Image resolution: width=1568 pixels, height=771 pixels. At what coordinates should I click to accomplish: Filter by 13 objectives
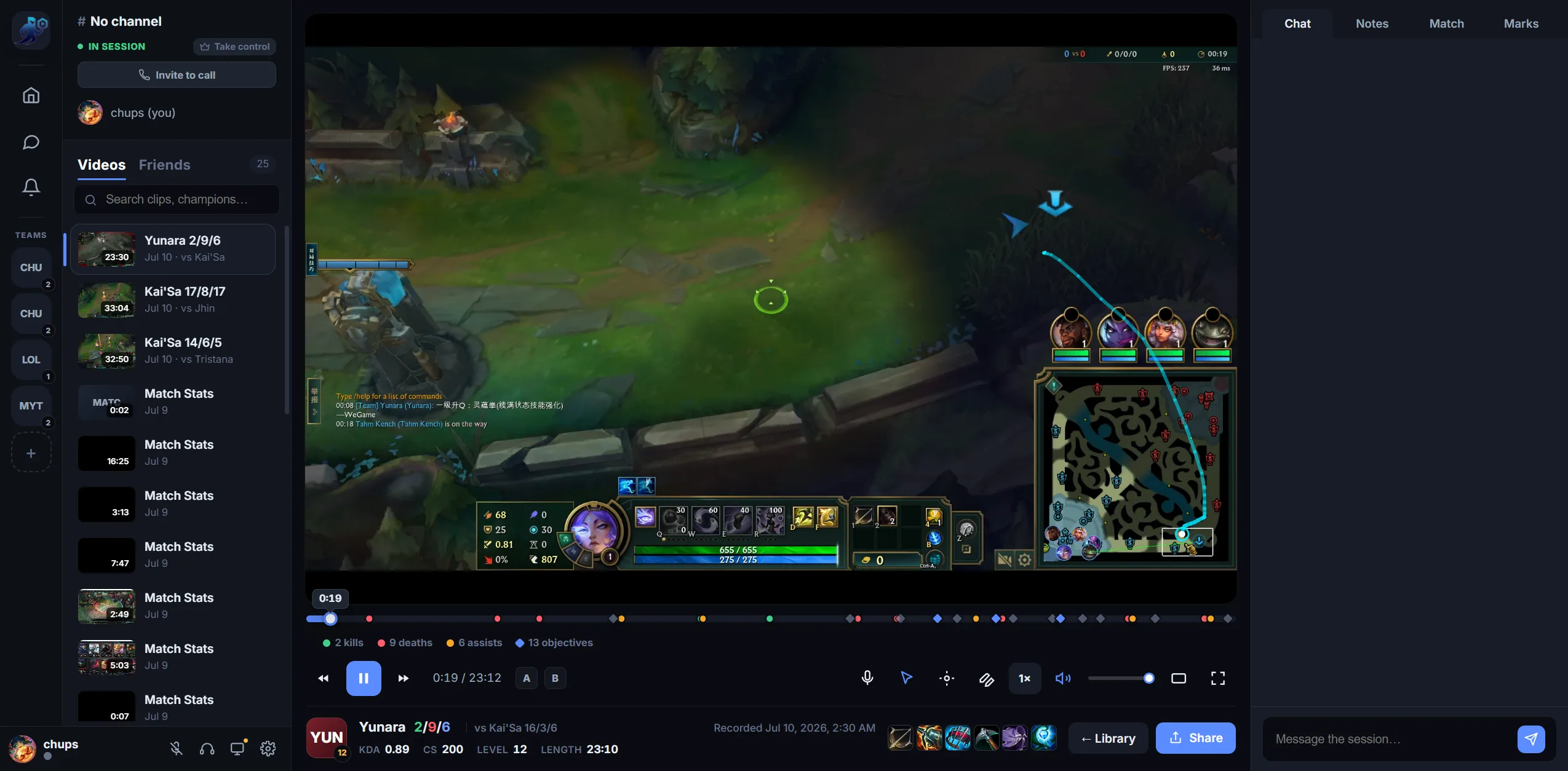click(554, 642)
